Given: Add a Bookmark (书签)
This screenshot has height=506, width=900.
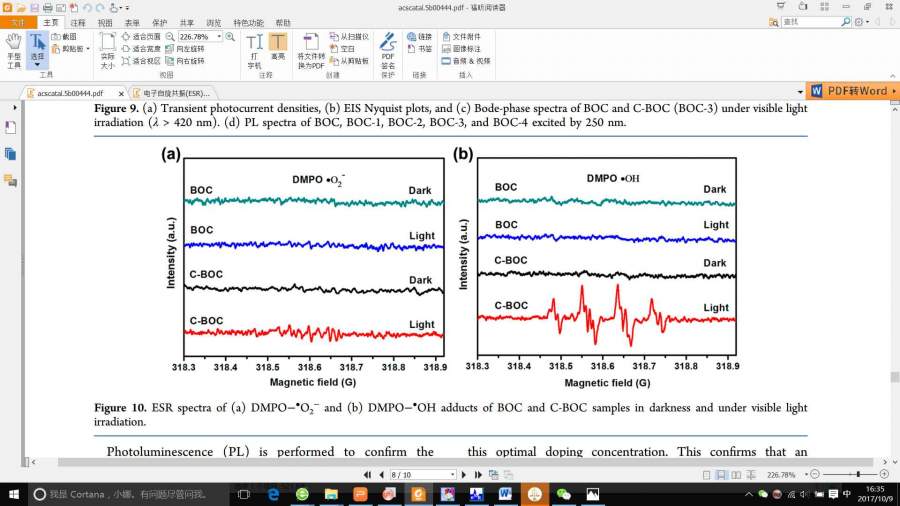Looking at the screenshot, I should [x=419, y=49].
